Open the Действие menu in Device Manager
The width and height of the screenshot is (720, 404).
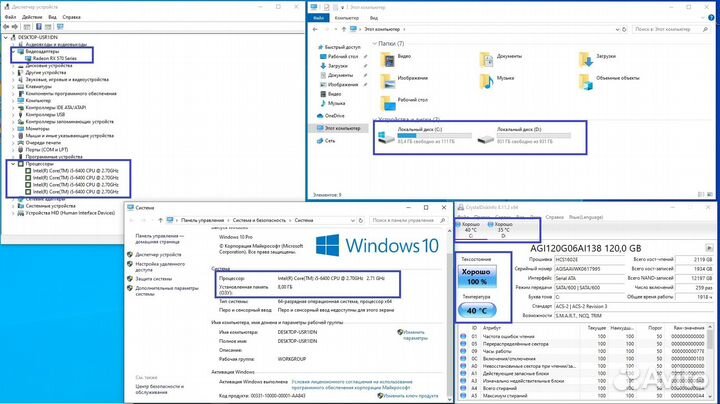point(32,17)
